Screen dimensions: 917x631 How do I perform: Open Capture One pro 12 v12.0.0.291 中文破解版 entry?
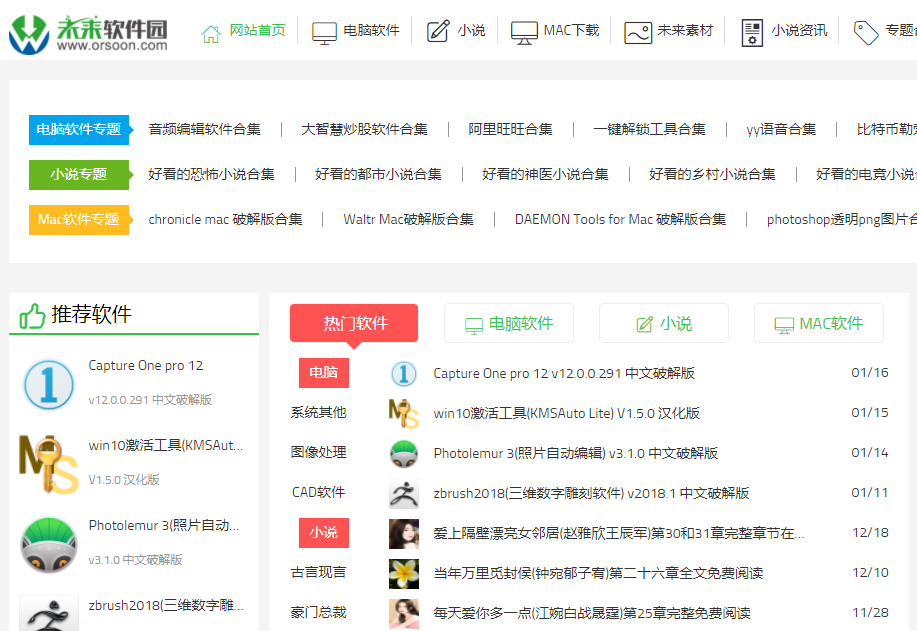[564, 374]
